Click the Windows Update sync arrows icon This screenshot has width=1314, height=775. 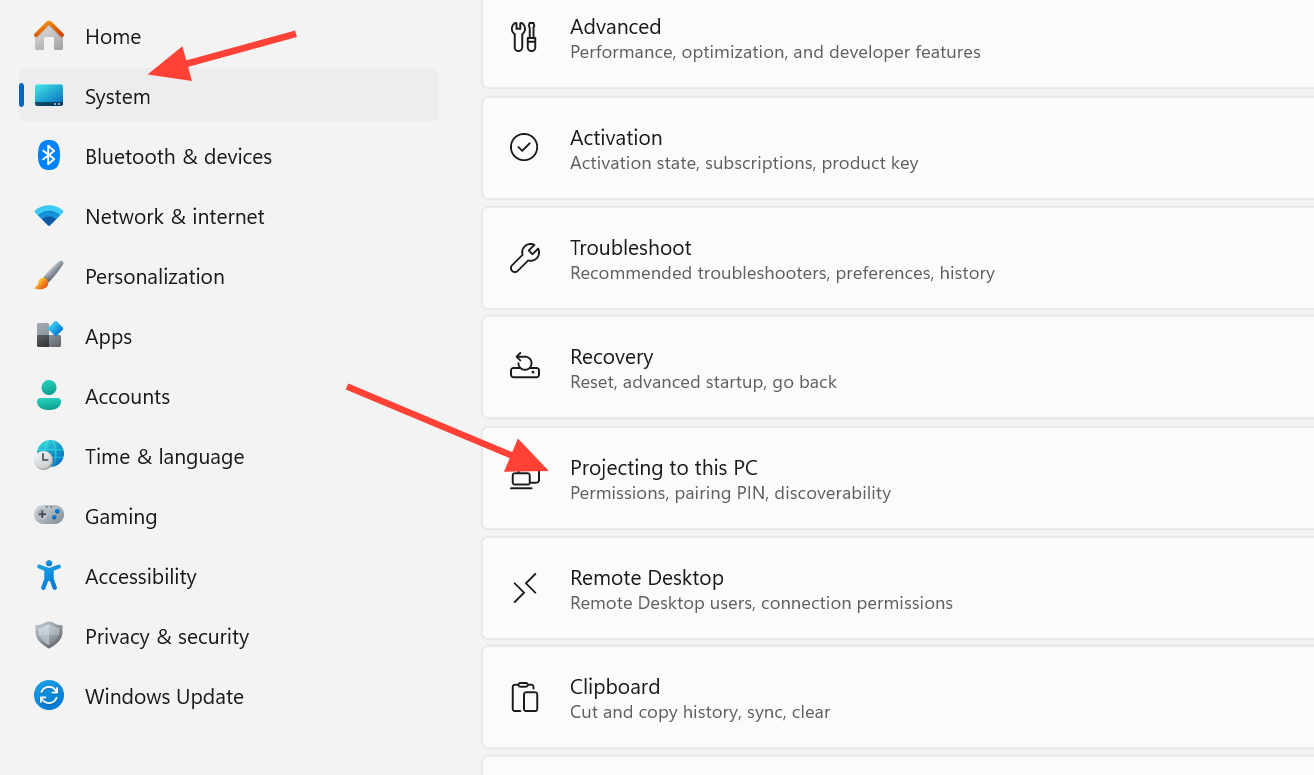pyautogui.click(x=48, y=696)
